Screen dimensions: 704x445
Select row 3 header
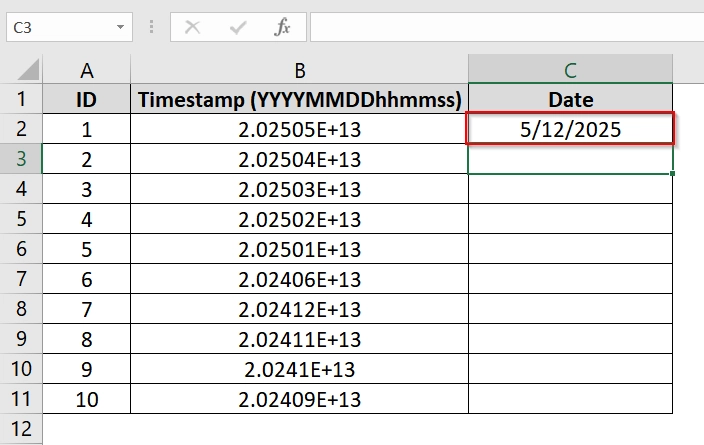click(21, 159)
